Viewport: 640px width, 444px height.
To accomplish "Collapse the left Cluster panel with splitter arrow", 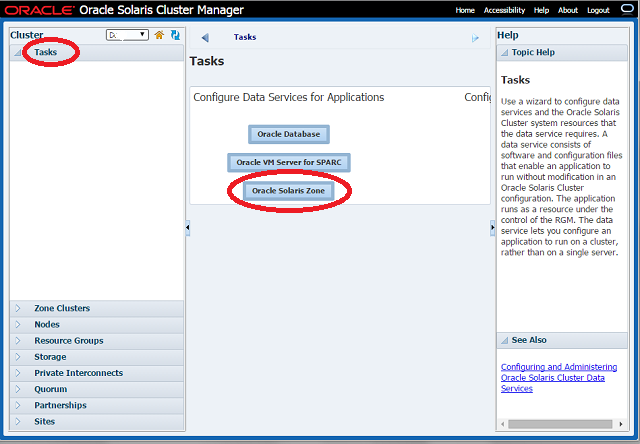I will [x=187, y=228].
